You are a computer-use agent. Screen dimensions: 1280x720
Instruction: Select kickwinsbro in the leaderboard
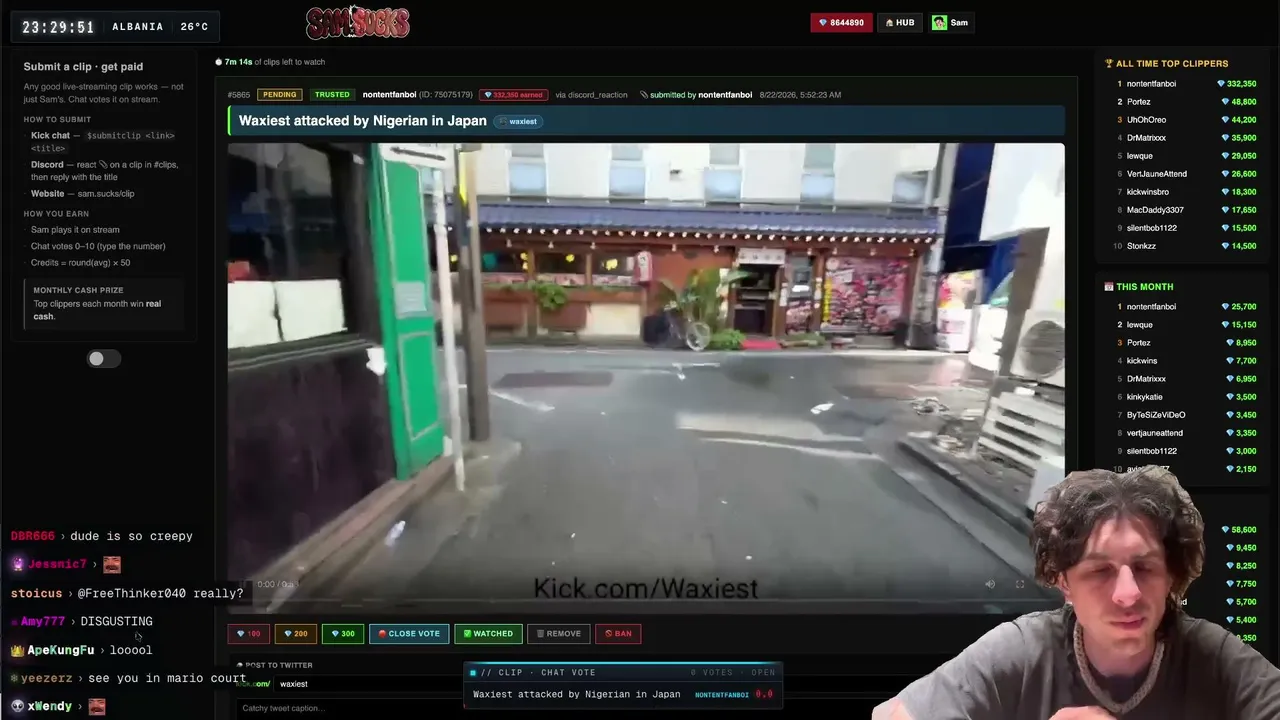click(1147, 192)
